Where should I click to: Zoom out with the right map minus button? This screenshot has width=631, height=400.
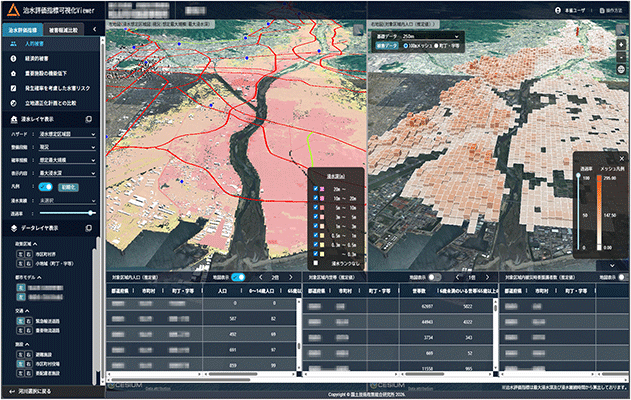coord(621,57)
